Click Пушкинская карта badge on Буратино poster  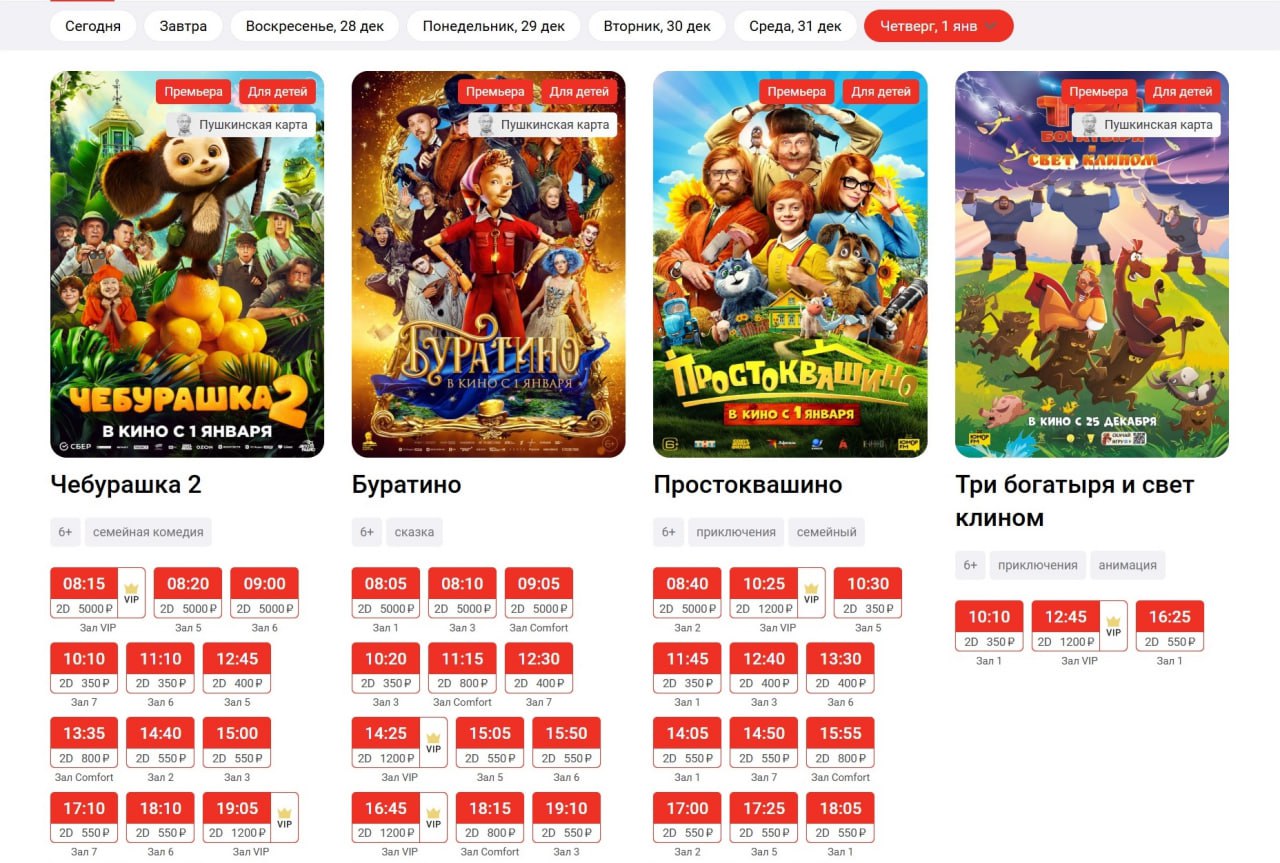click(542, 125)
